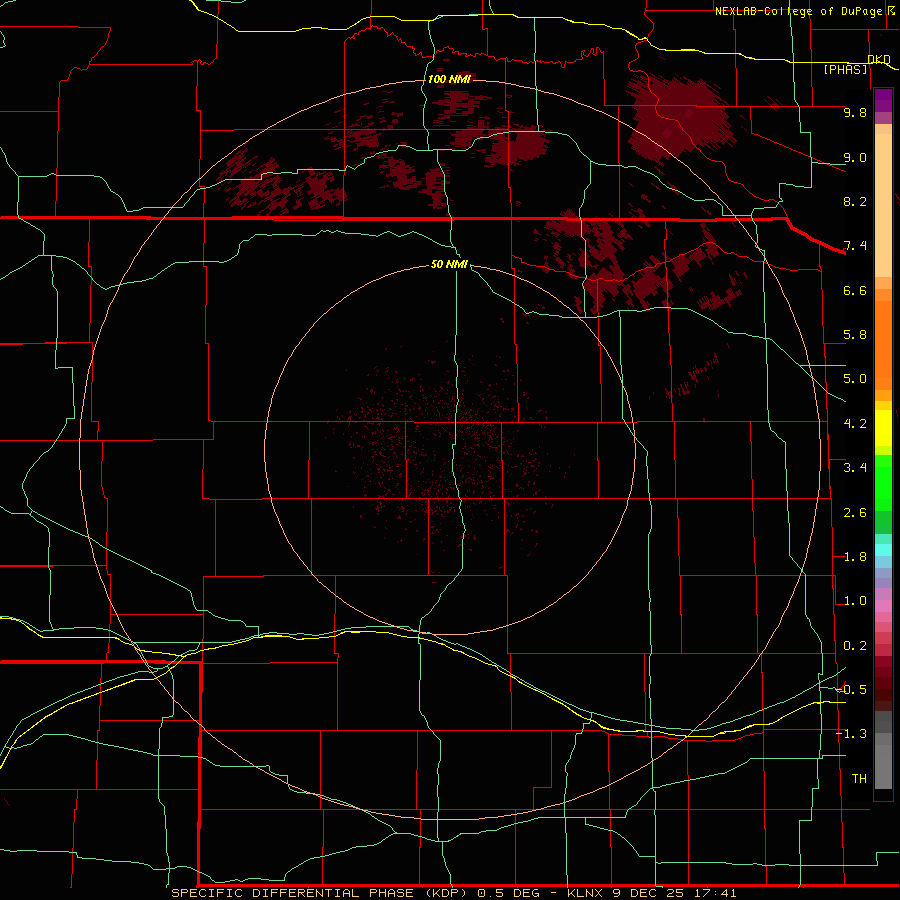Click the 0.5 DEG elevation text
The height and width of the screenshot is (900, 900).
point(507,893)
